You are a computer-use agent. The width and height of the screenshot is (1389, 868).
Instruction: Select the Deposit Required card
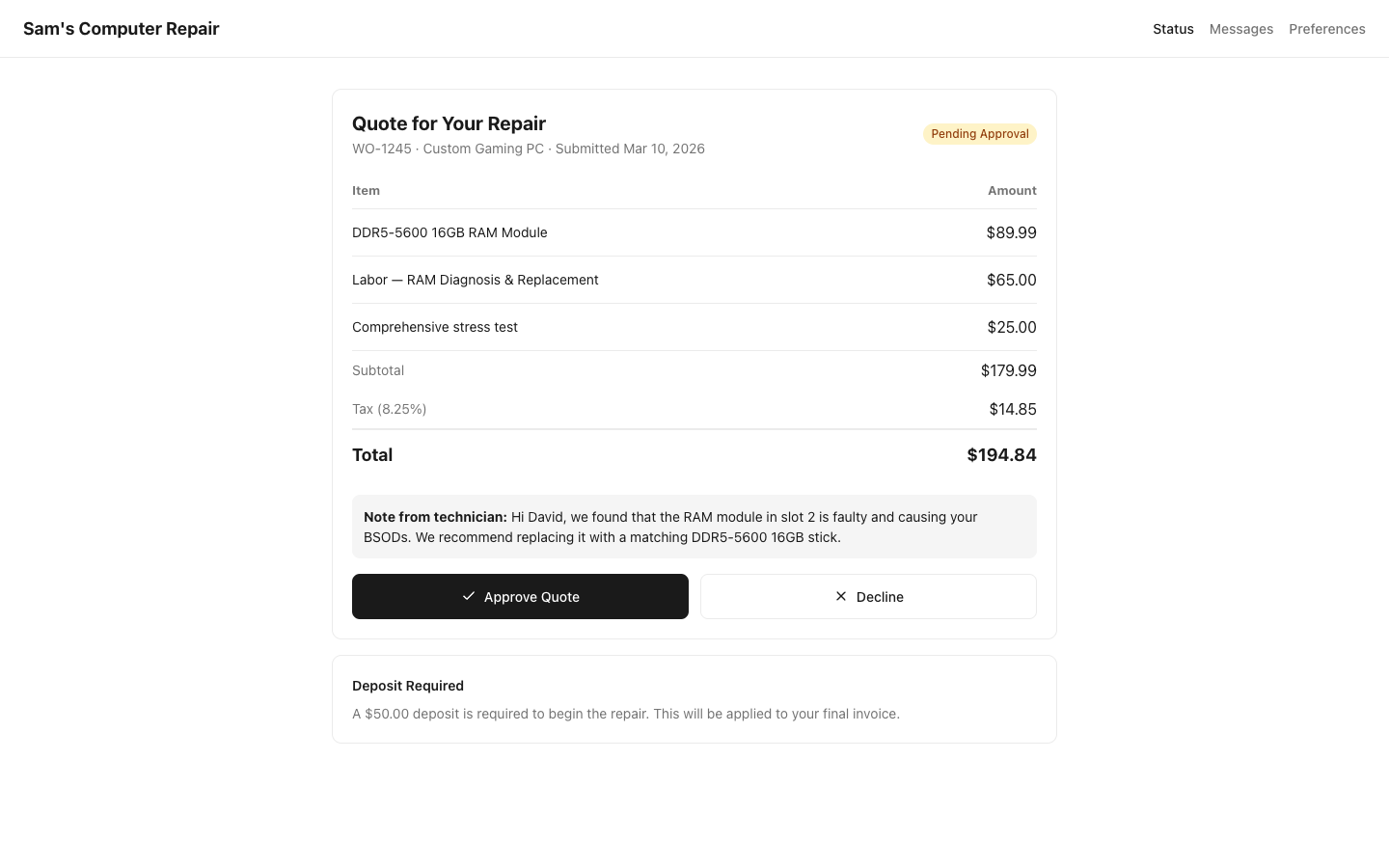[x=694, y=699]
